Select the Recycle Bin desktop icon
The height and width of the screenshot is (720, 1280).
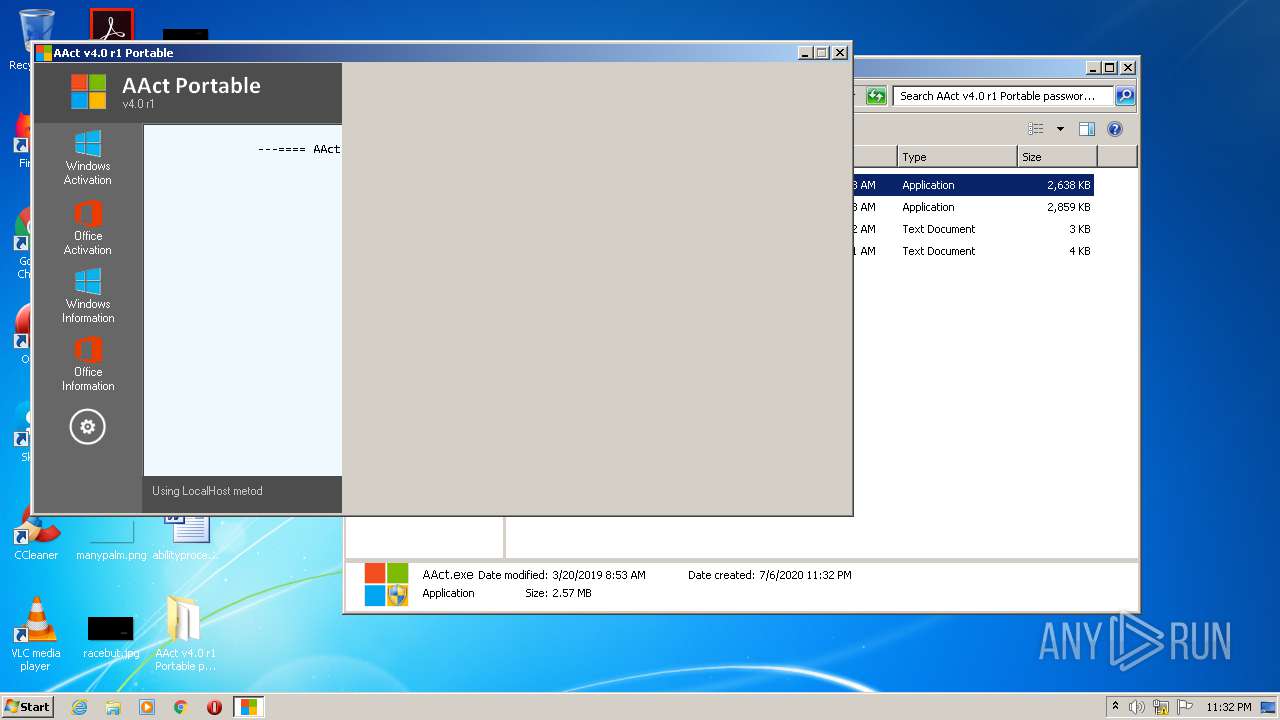click(x=34, y=38)
